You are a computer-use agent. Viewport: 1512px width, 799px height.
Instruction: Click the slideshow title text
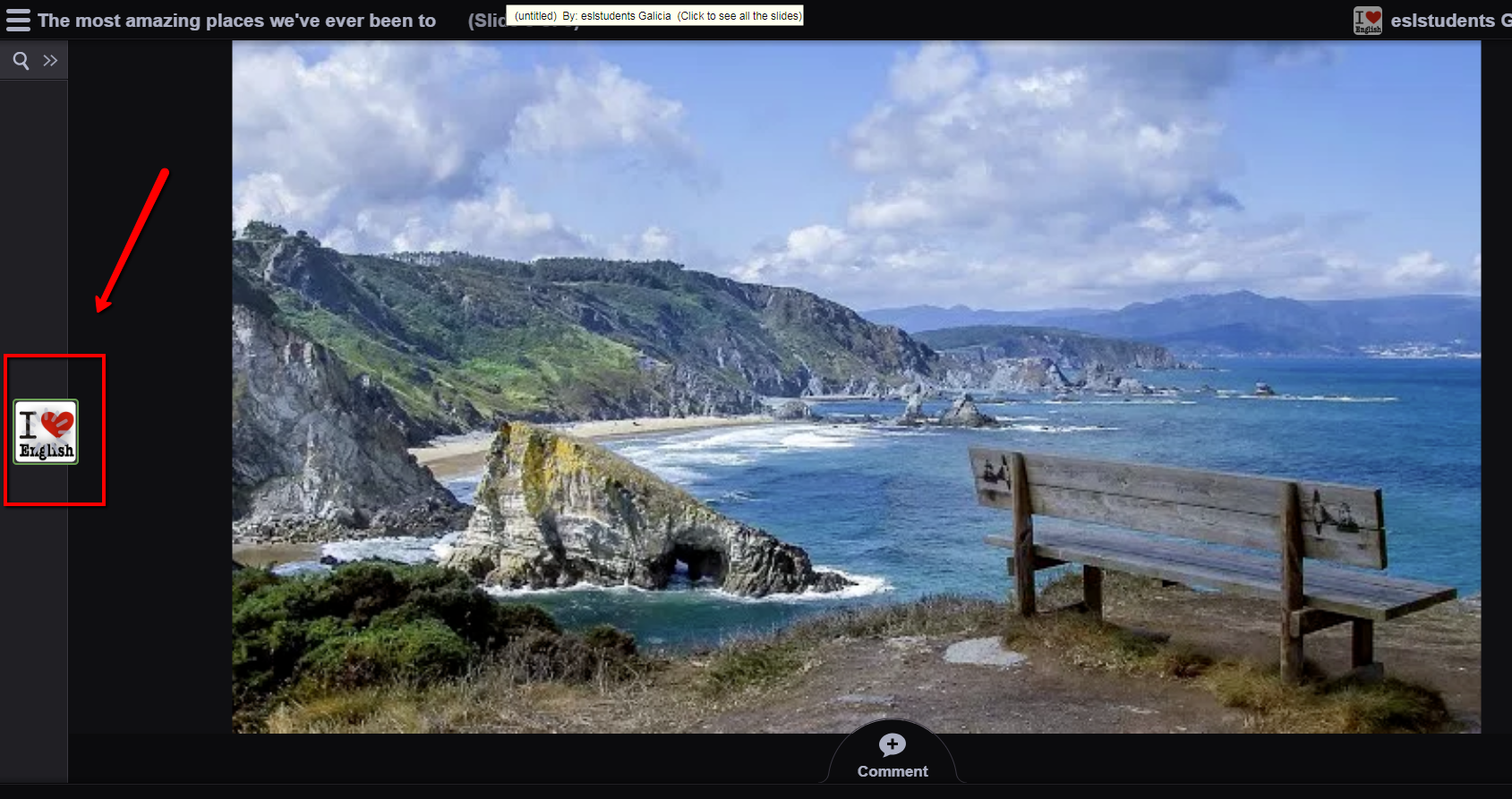click(x=236, y=20)
